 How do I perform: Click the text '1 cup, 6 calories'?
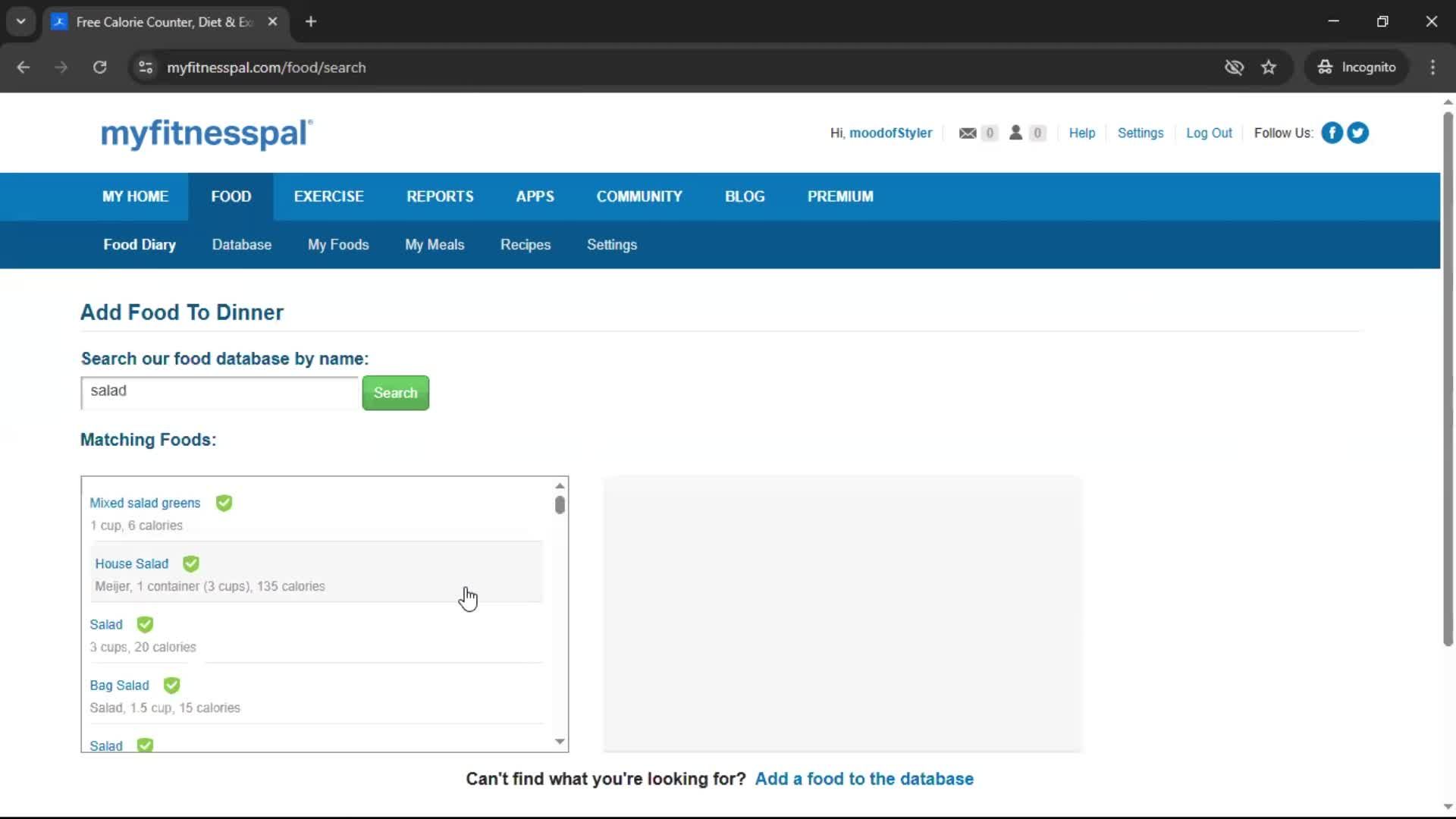click(x=136, y=526)
